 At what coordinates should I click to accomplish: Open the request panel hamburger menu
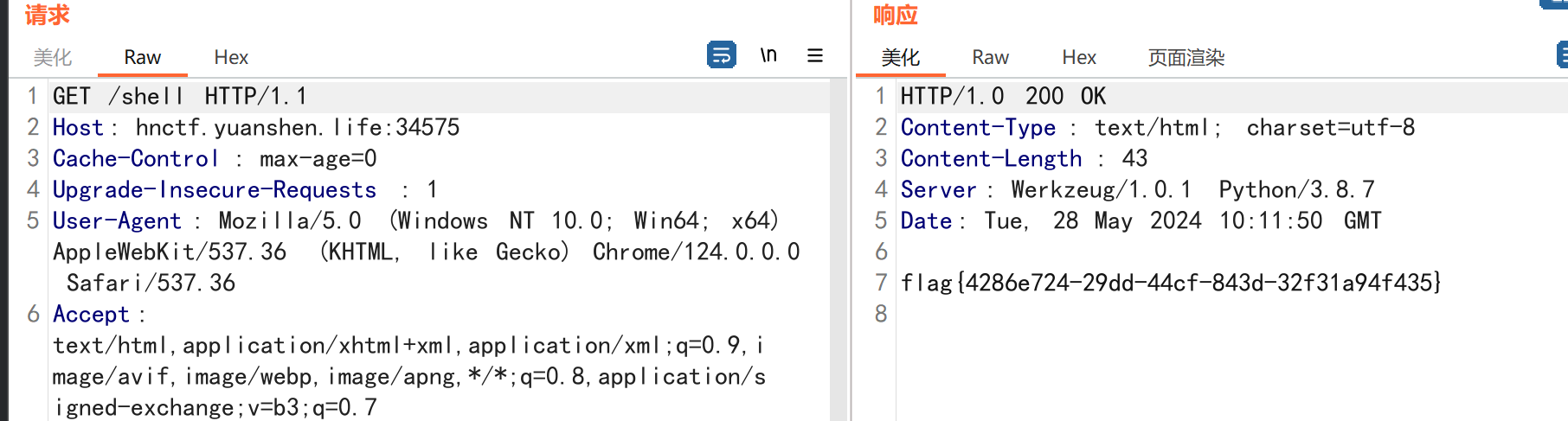click(x=814, y=55)
